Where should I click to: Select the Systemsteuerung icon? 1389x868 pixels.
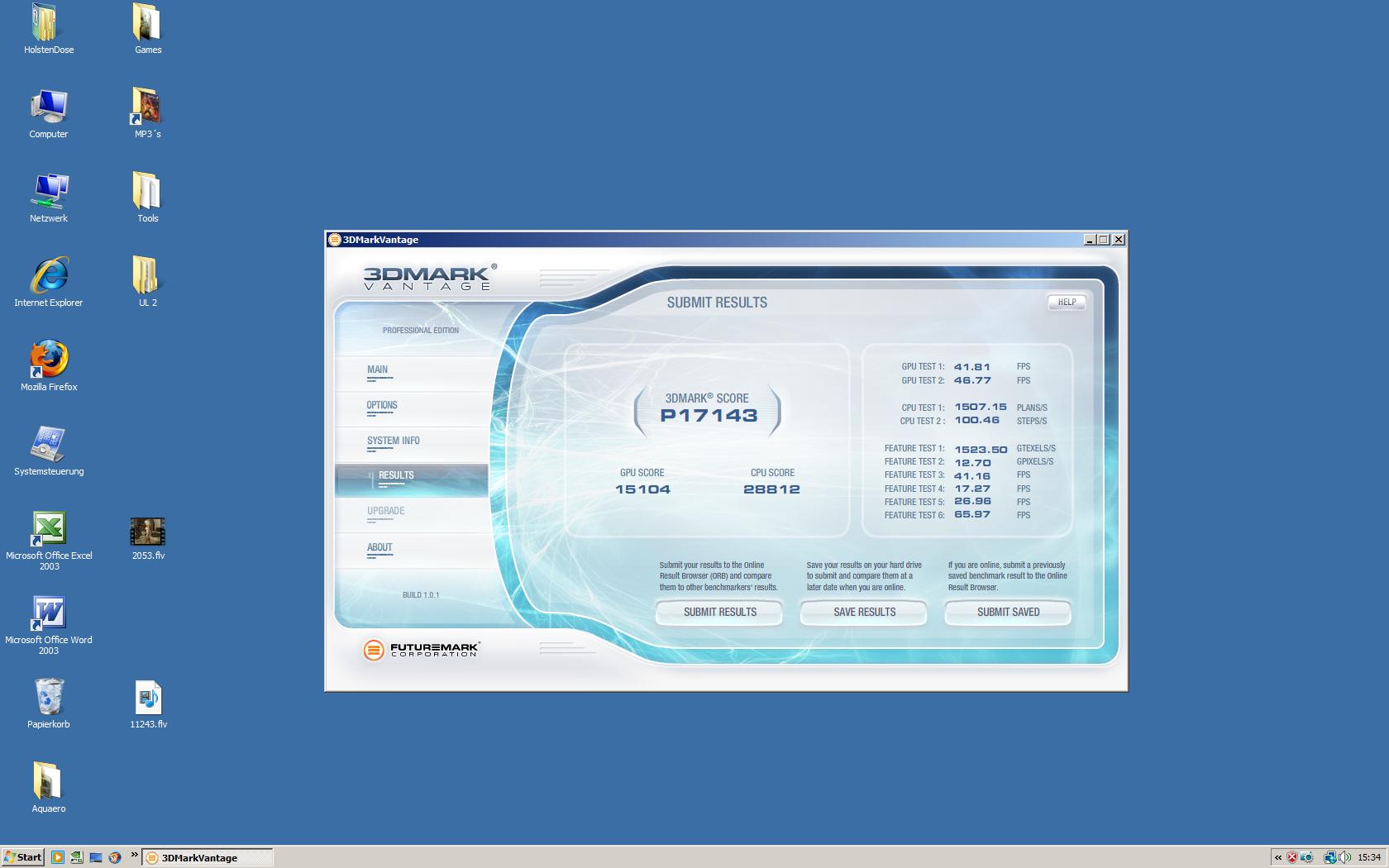point(49,451)
